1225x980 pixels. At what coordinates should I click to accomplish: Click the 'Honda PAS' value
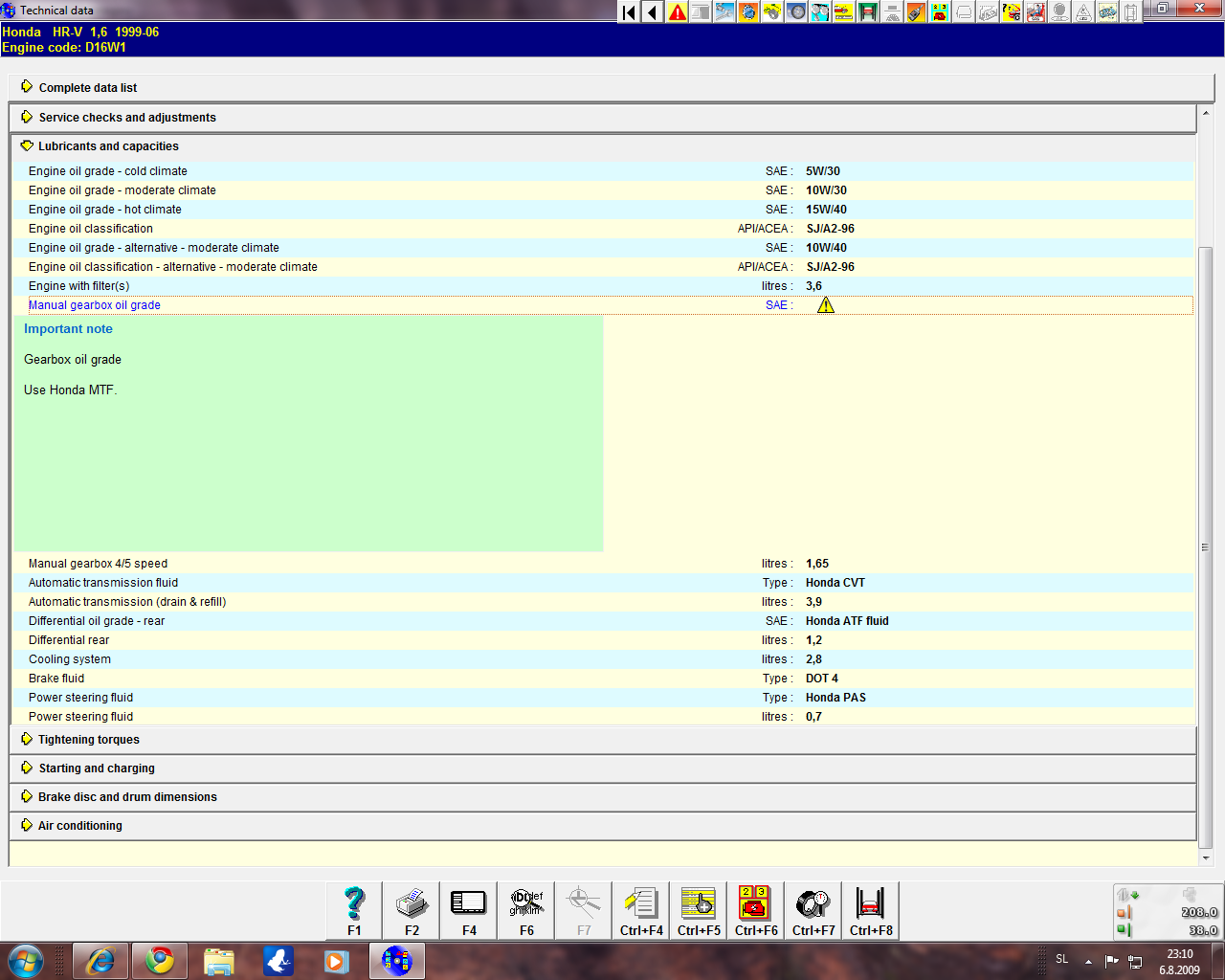pos(835,698)
